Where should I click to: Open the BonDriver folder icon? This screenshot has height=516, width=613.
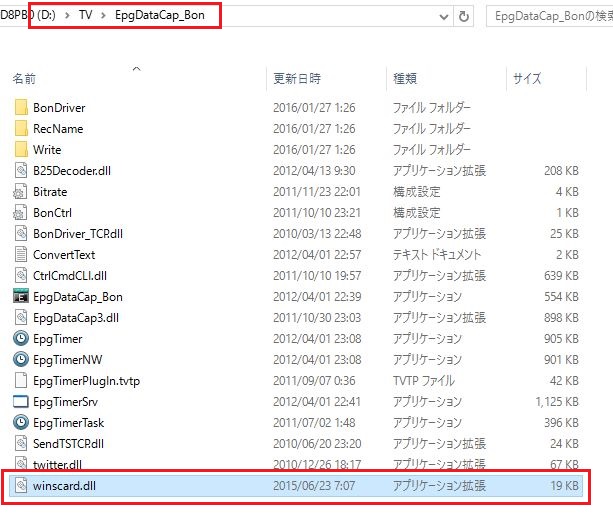tap(21, 108)
